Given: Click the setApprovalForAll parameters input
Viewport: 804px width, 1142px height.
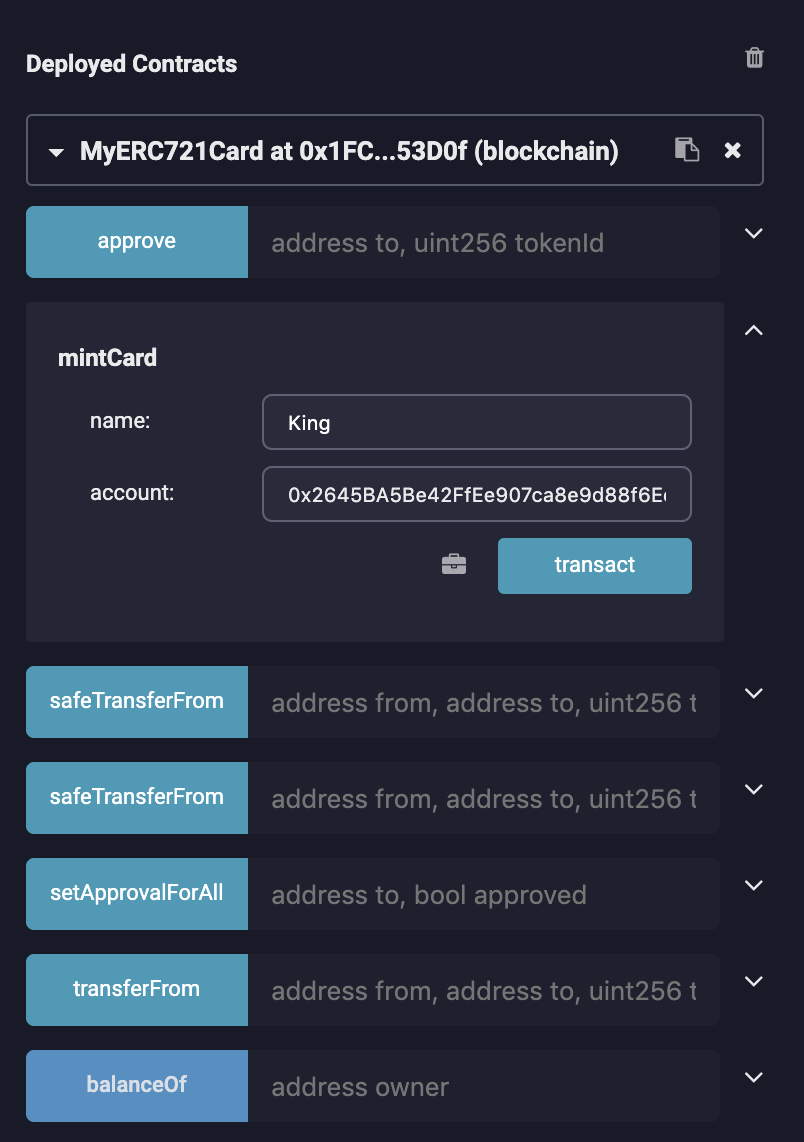Looking at the screenshot, I should pyautogui.click(x=483, y=894).
